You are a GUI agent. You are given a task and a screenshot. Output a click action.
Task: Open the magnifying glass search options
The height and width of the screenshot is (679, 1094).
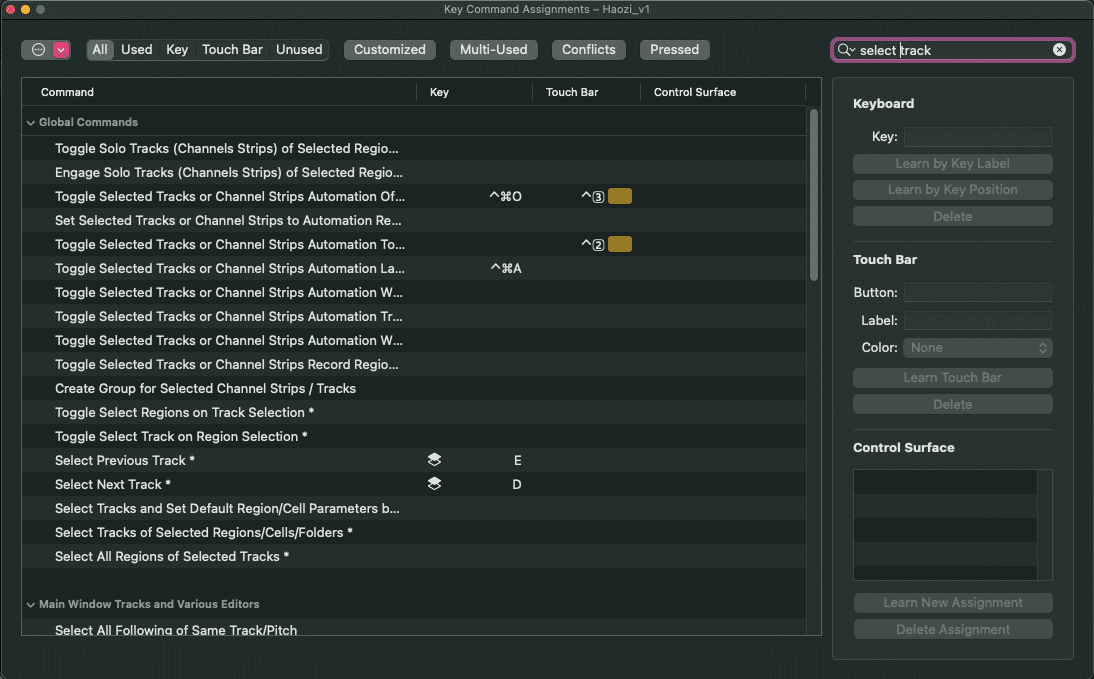tap(846, 50)
